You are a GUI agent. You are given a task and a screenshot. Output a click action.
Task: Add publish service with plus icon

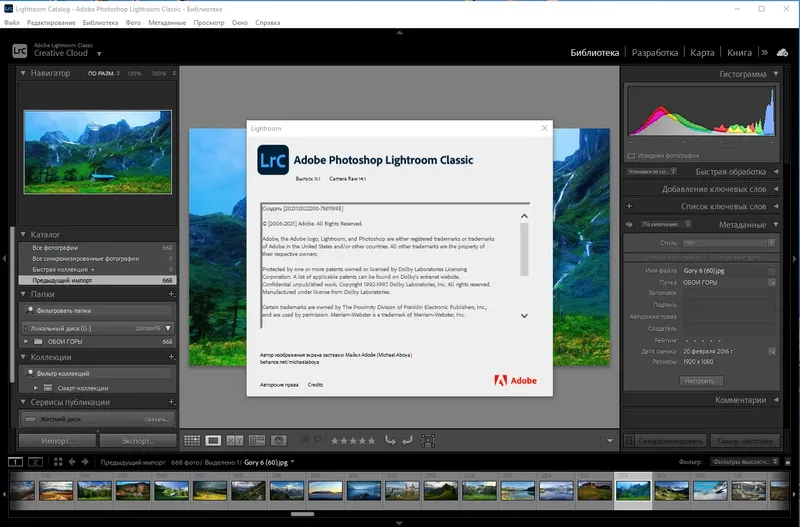point(171,402)
